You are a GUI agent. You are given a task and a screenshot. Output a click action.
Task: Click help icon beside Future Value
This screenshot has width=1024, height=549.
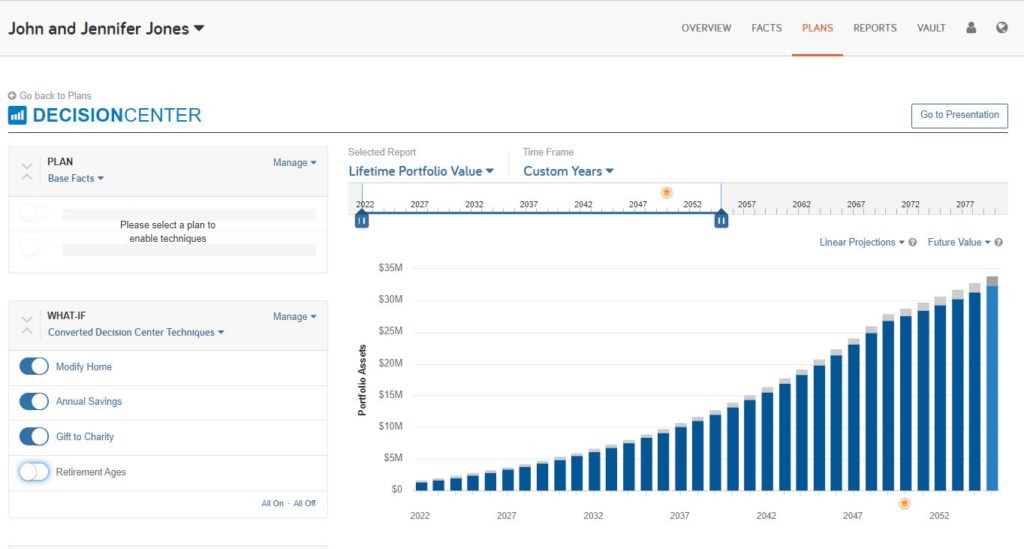click(x=998, y=243)
